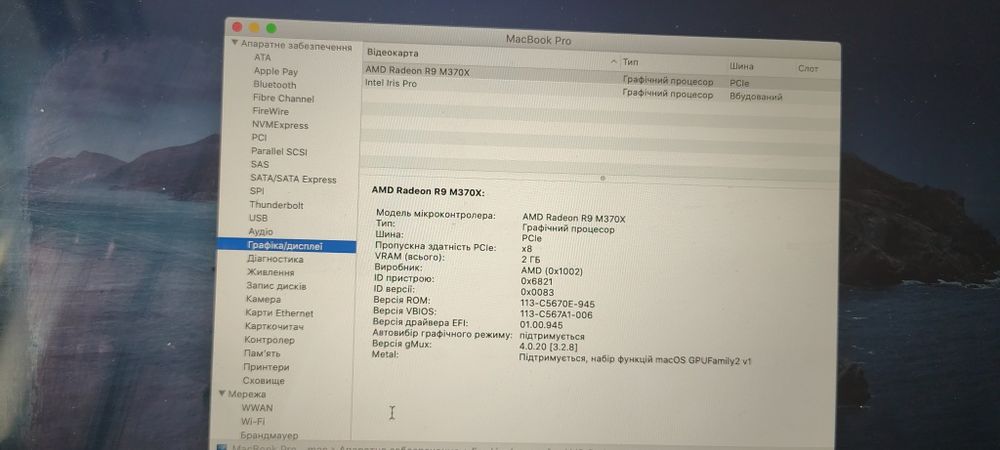Click VBIOS version 113-C567A1-006

point(556,314)
